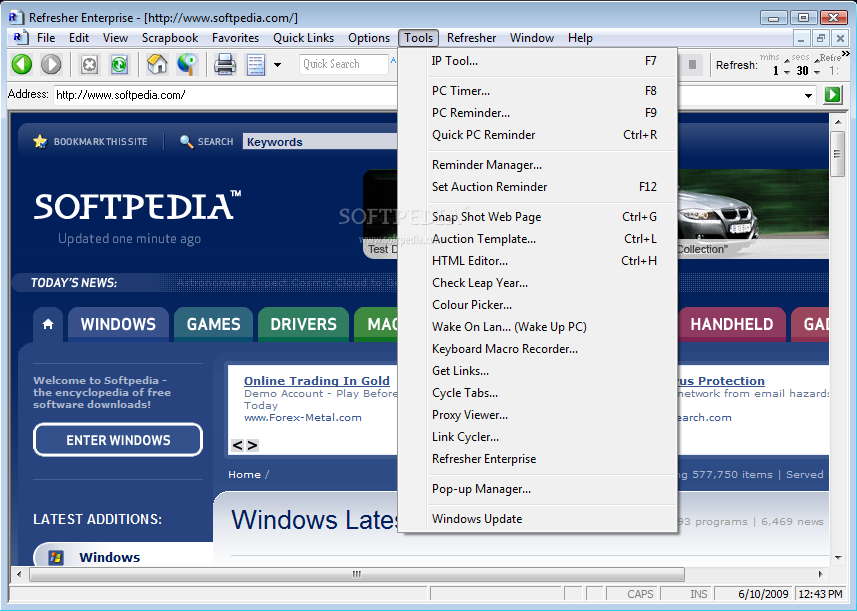Click the Softpedia home tab icon
The height and width of the screenshot is (611, 857).
[x=48, y=324]
